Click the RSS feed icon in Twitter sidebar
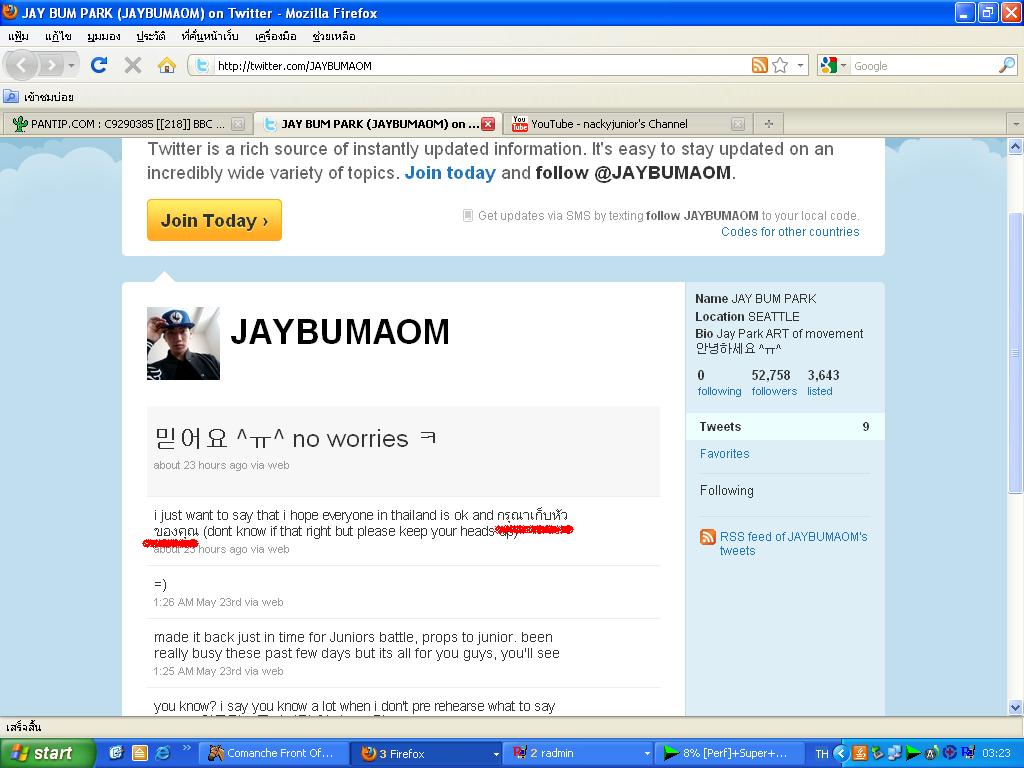1024x768 pixels. [708, 537]
